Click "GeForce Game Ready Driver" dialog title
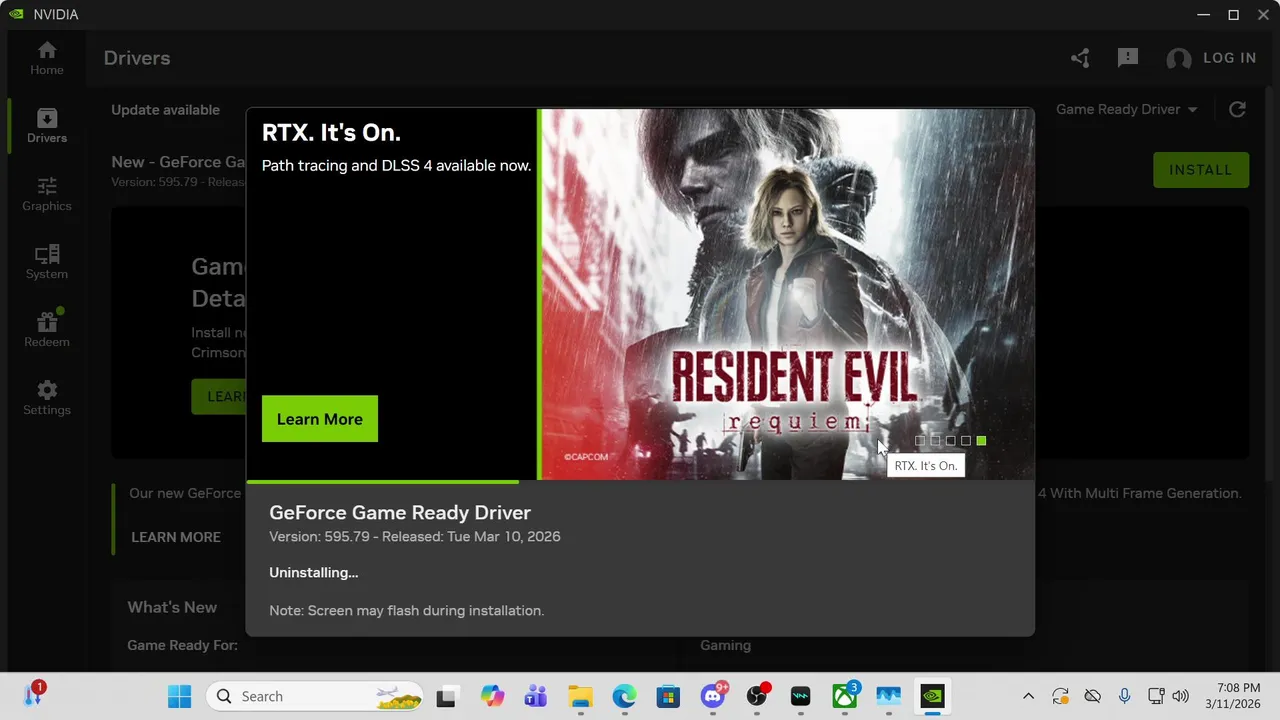This screenshot has height=720, width=1280. [400, 513]
